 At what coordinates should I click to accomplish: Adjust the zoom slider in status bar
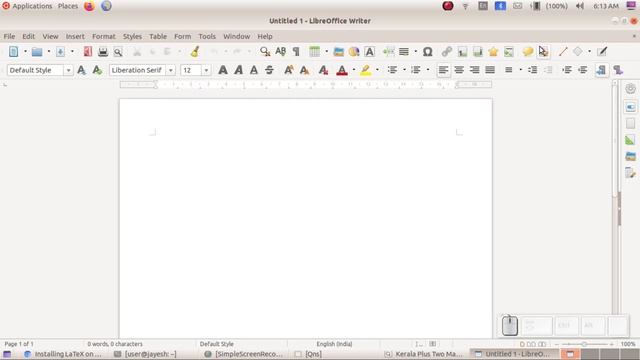[x=584, y=344]
